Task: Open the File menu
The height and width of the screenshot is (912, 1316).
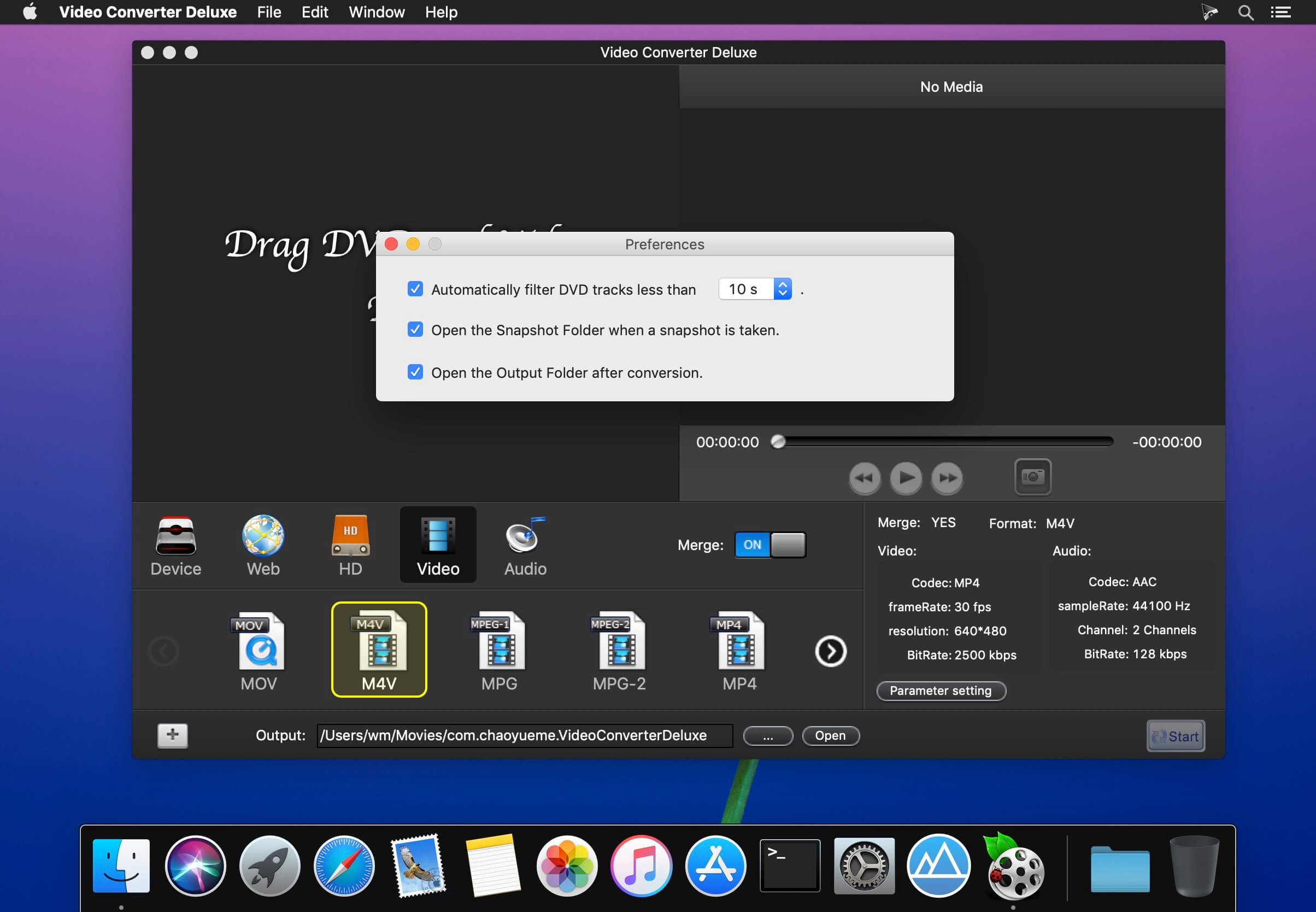Action: click(269, 12)
